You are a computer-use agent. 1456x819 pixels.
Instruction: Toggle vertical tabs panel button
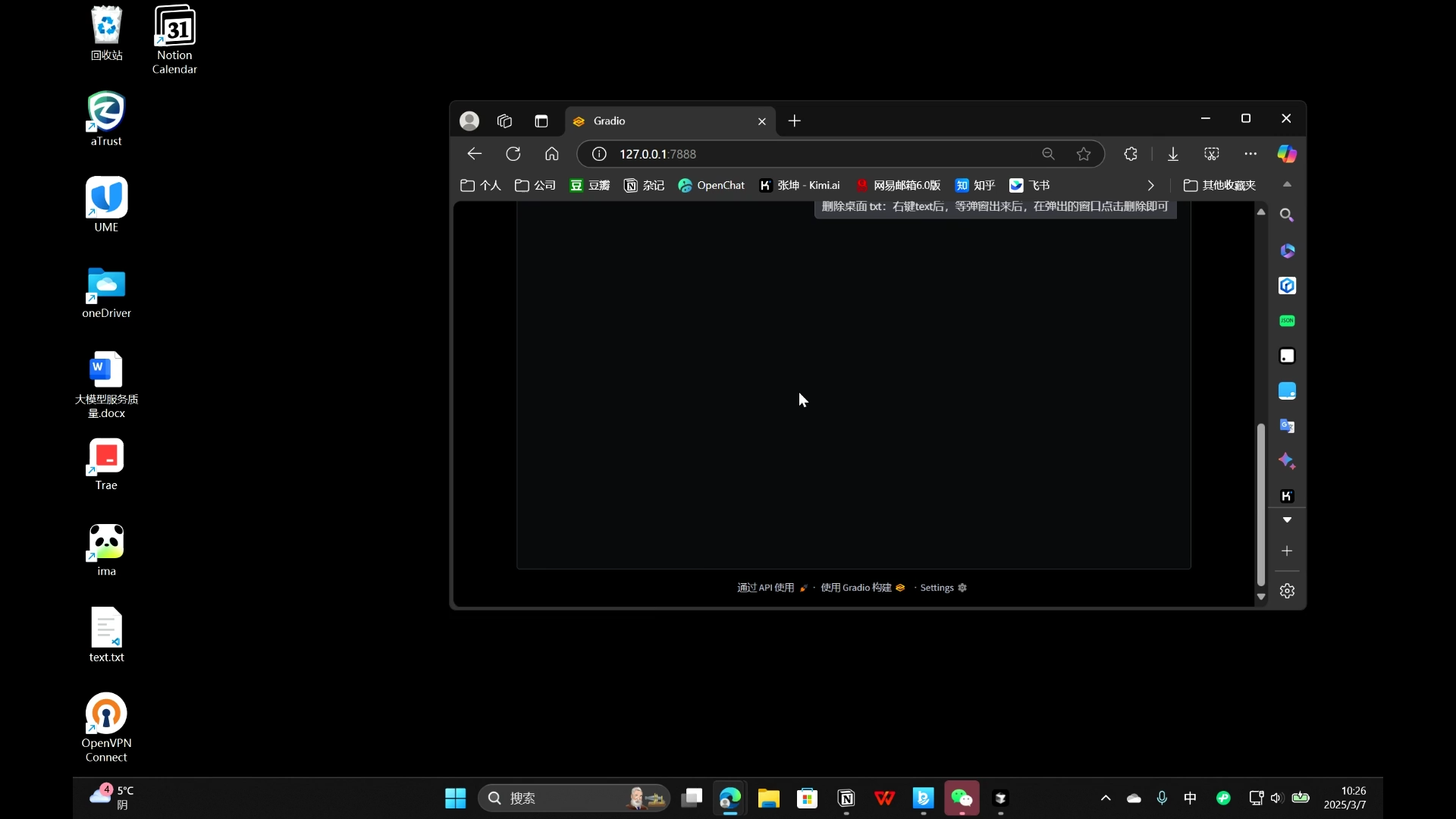click(541, 121)
